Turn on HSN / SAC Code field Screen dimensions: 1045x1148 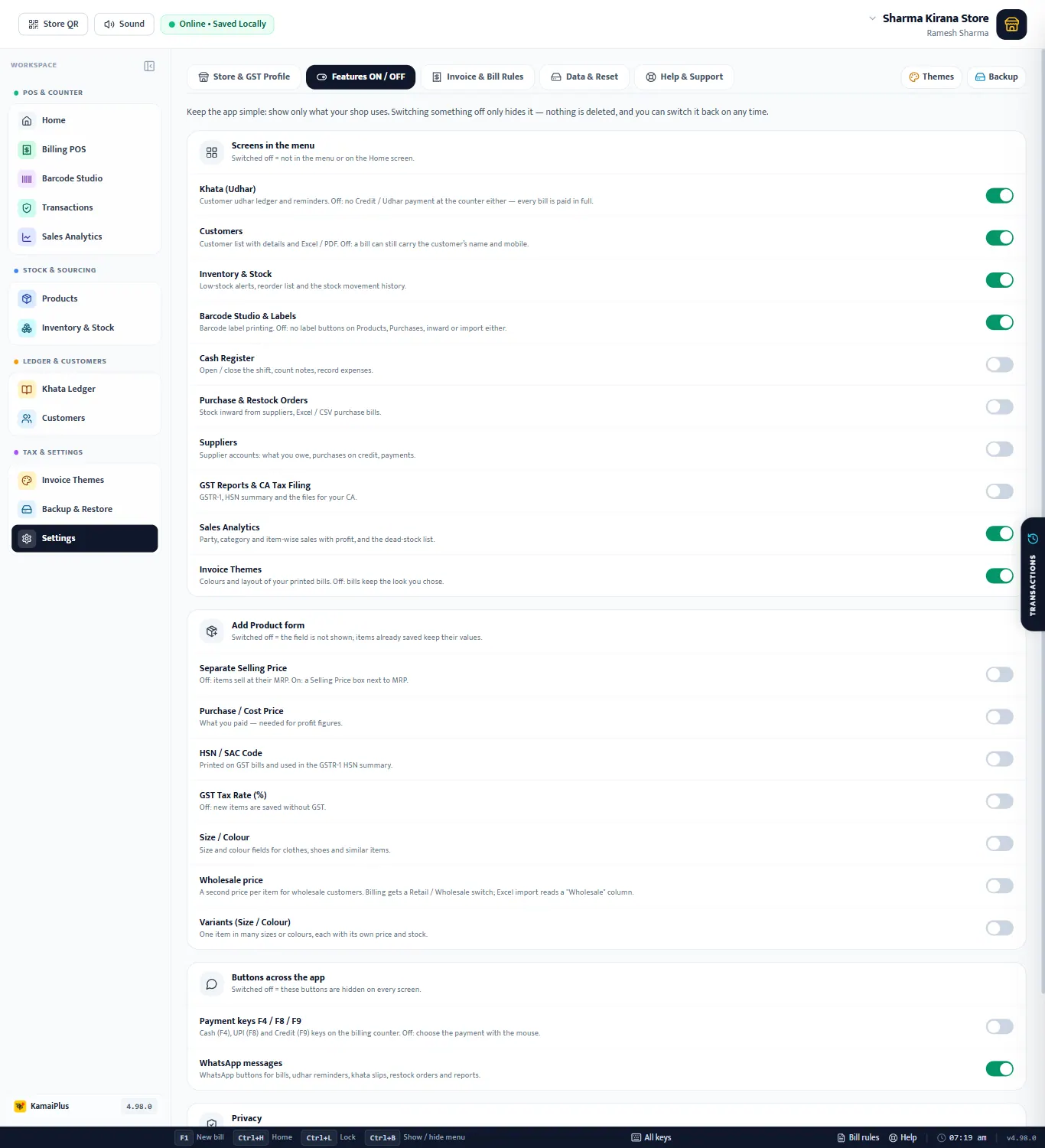[999, 758]
